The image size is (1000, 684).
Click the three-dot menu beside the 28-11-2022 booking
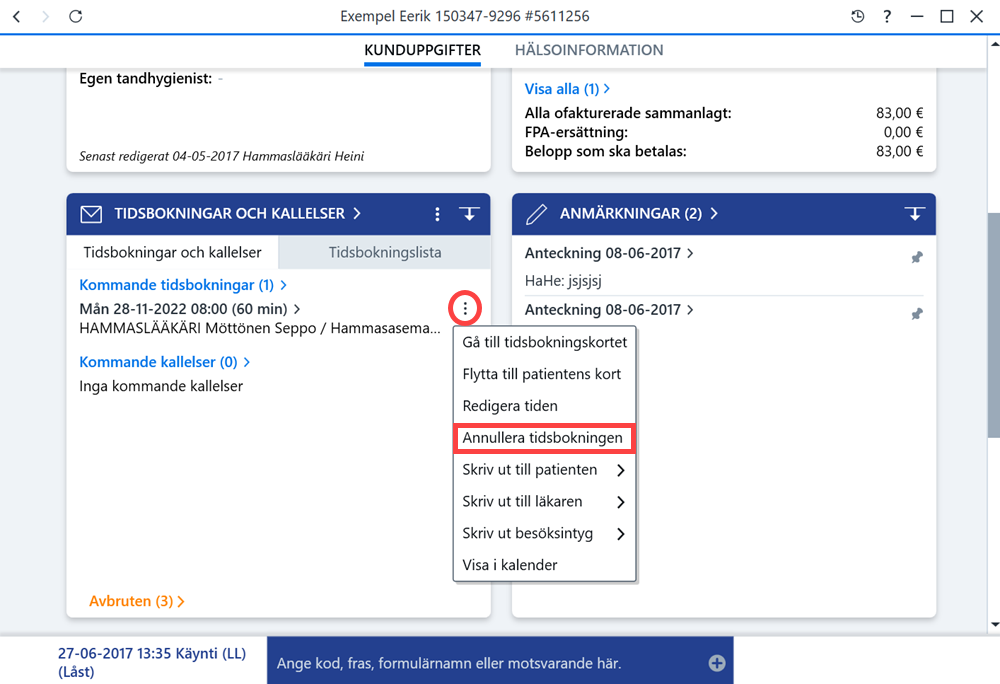tap(465, 309)
